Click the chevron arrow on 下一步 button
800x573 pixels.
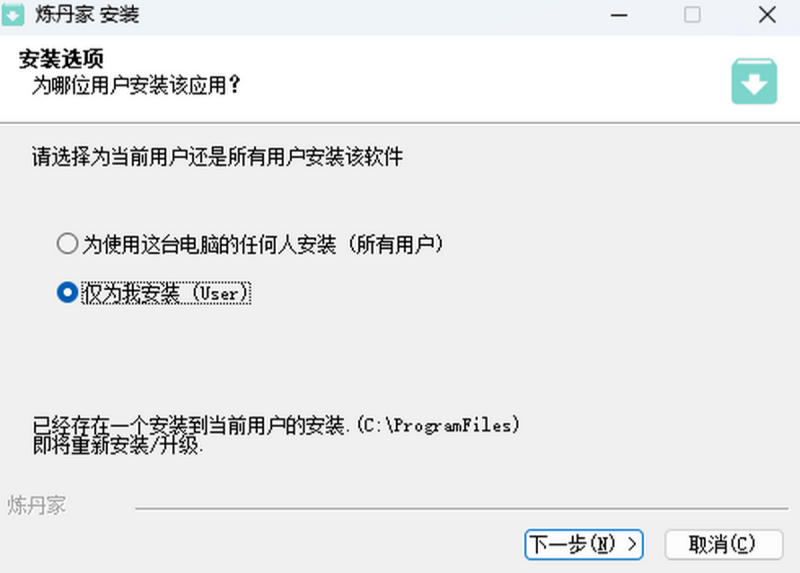coord(632,544)
